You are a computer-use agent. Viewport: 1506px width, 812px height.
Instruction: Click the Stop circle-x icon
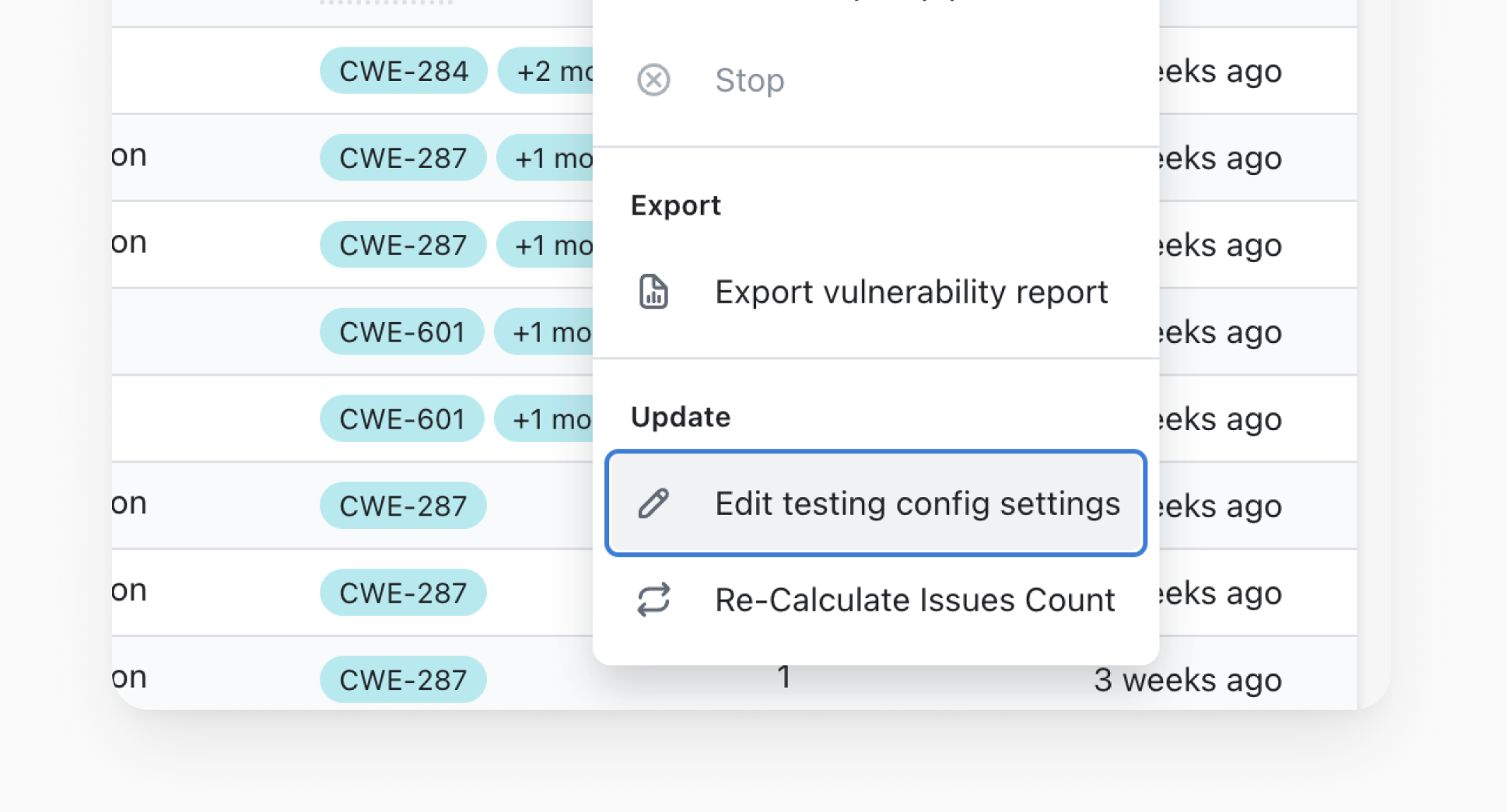(653, 80)
